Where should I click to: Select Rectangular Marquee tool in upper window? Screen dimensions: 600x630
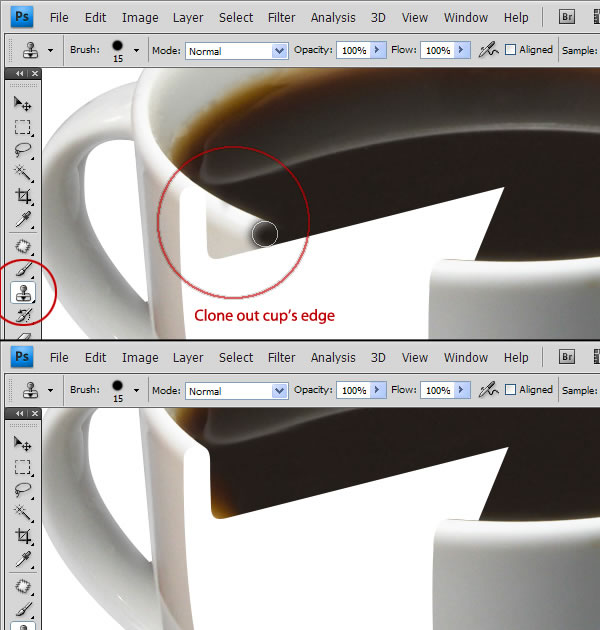click(x=23, y=127)
